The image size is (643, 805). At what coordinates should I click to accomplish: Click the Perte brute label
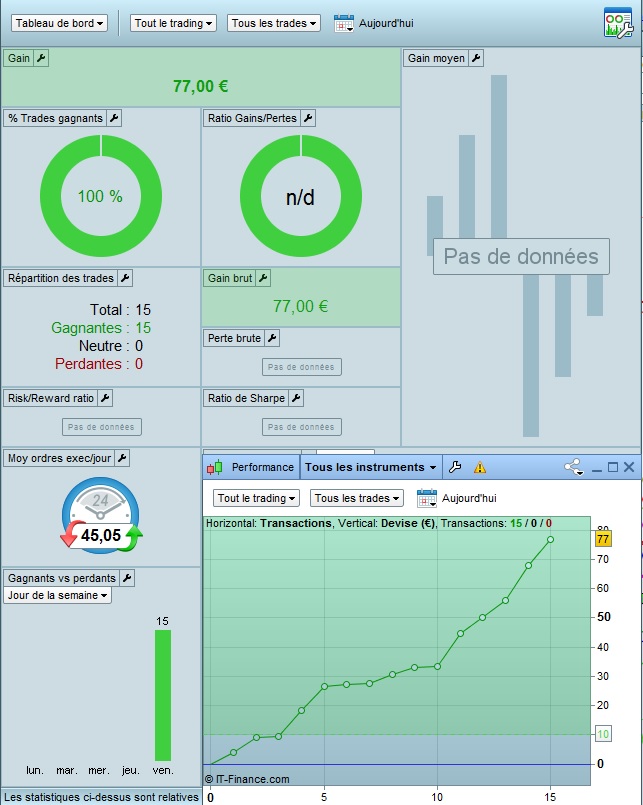(x=234, y=338)
